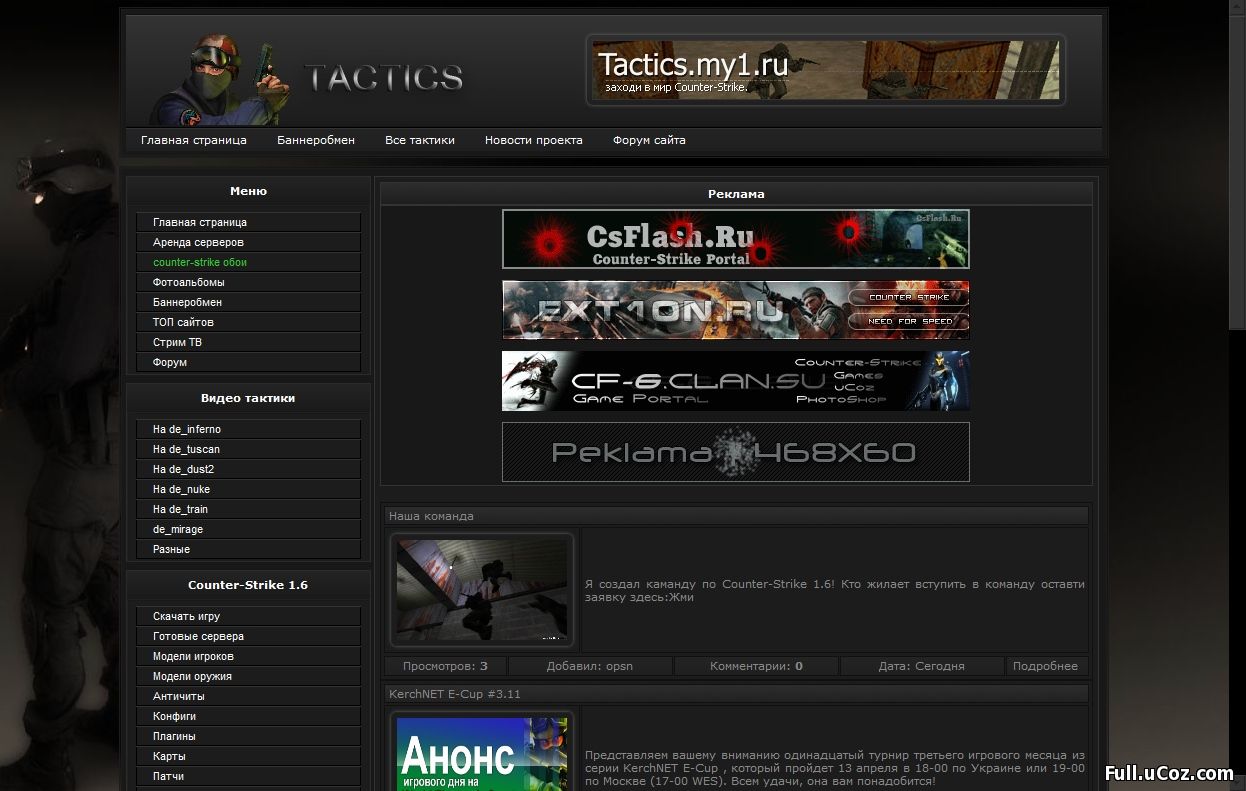Open Стрим ТВ sidebar link

click(248, 342)
